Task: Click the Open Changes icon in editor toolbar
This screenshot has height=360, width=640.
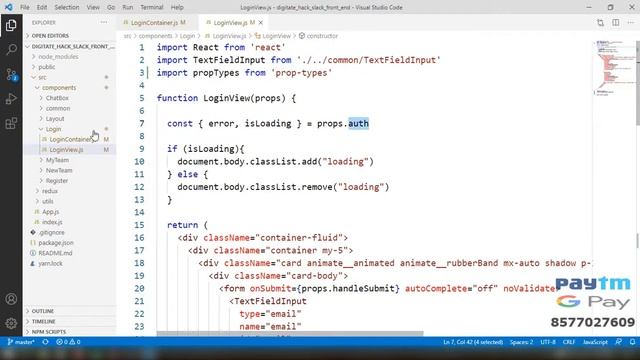Action: pyautogui.click(x=600, y=23)
